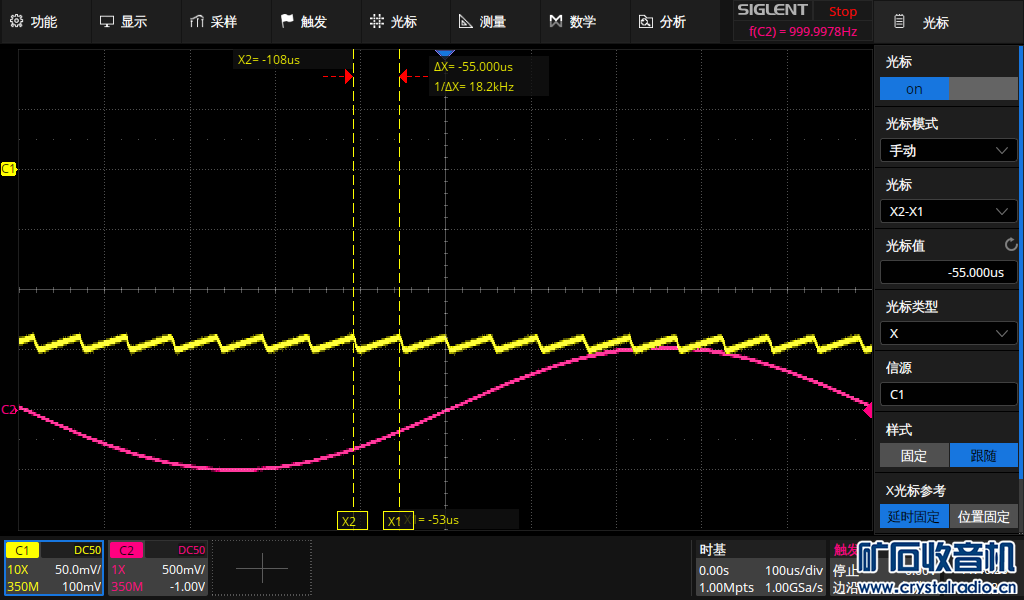Viewport: 1024px width, 600px height.
Task: Click the 1.00GSa/s sample rate value
Action: [x=794, y=587]
